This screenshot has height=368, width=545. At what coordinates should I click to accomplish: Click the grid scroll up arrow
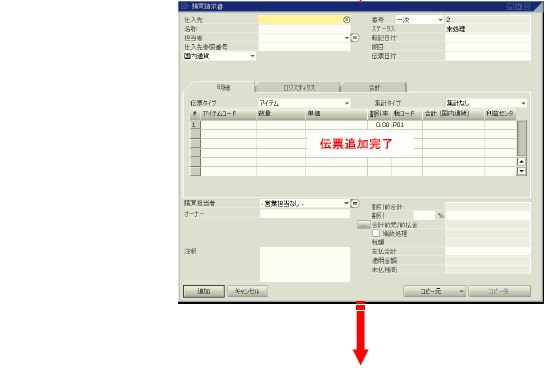coord(521,162)
